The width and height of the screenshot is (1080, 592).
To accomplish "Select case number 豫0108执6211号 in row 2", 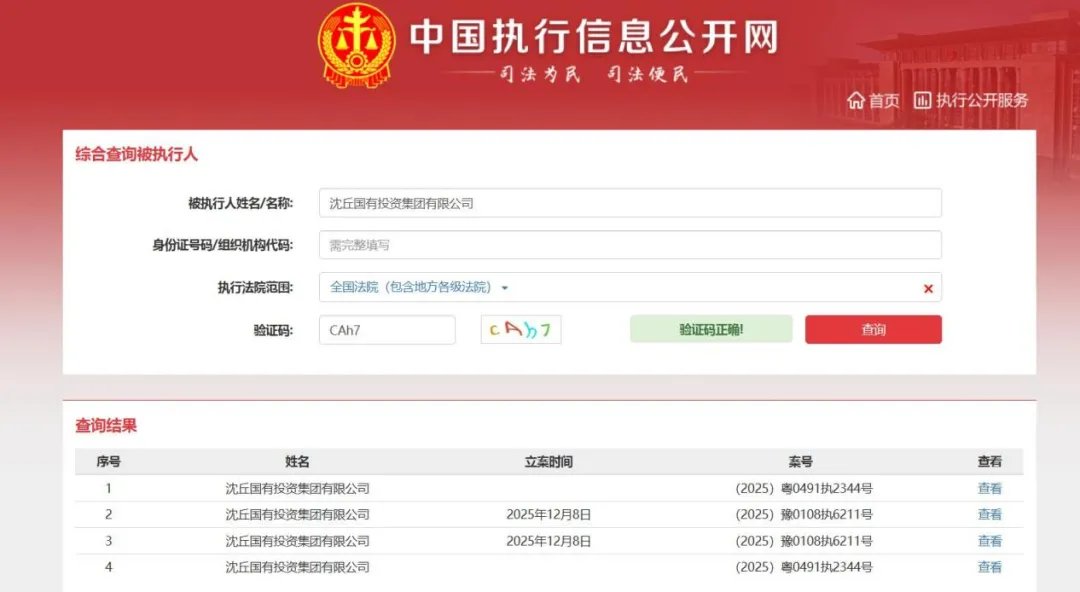I will [804, 515].
